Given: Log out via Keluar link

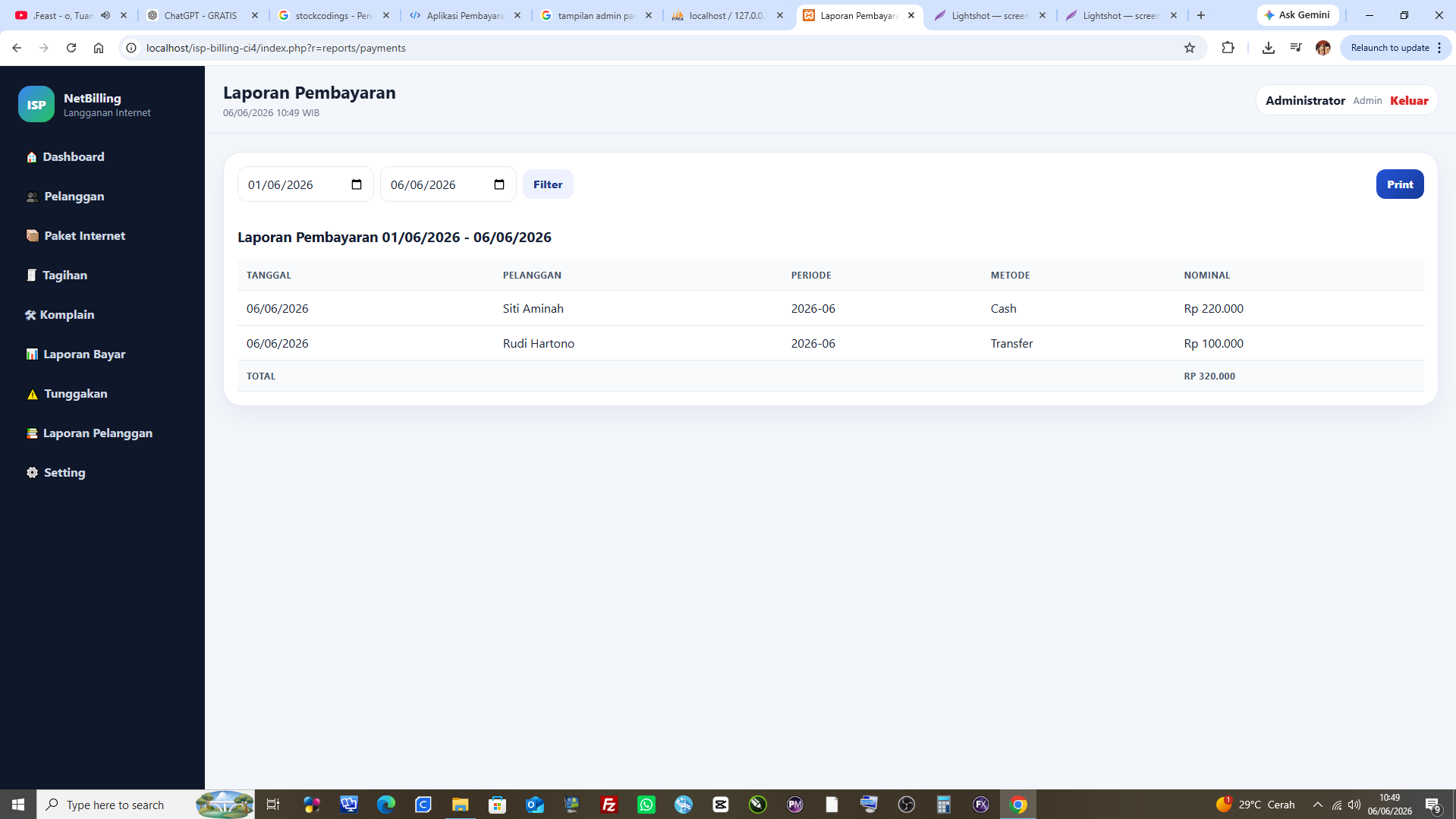Looking at the screenshot, I should point(1409,100).
